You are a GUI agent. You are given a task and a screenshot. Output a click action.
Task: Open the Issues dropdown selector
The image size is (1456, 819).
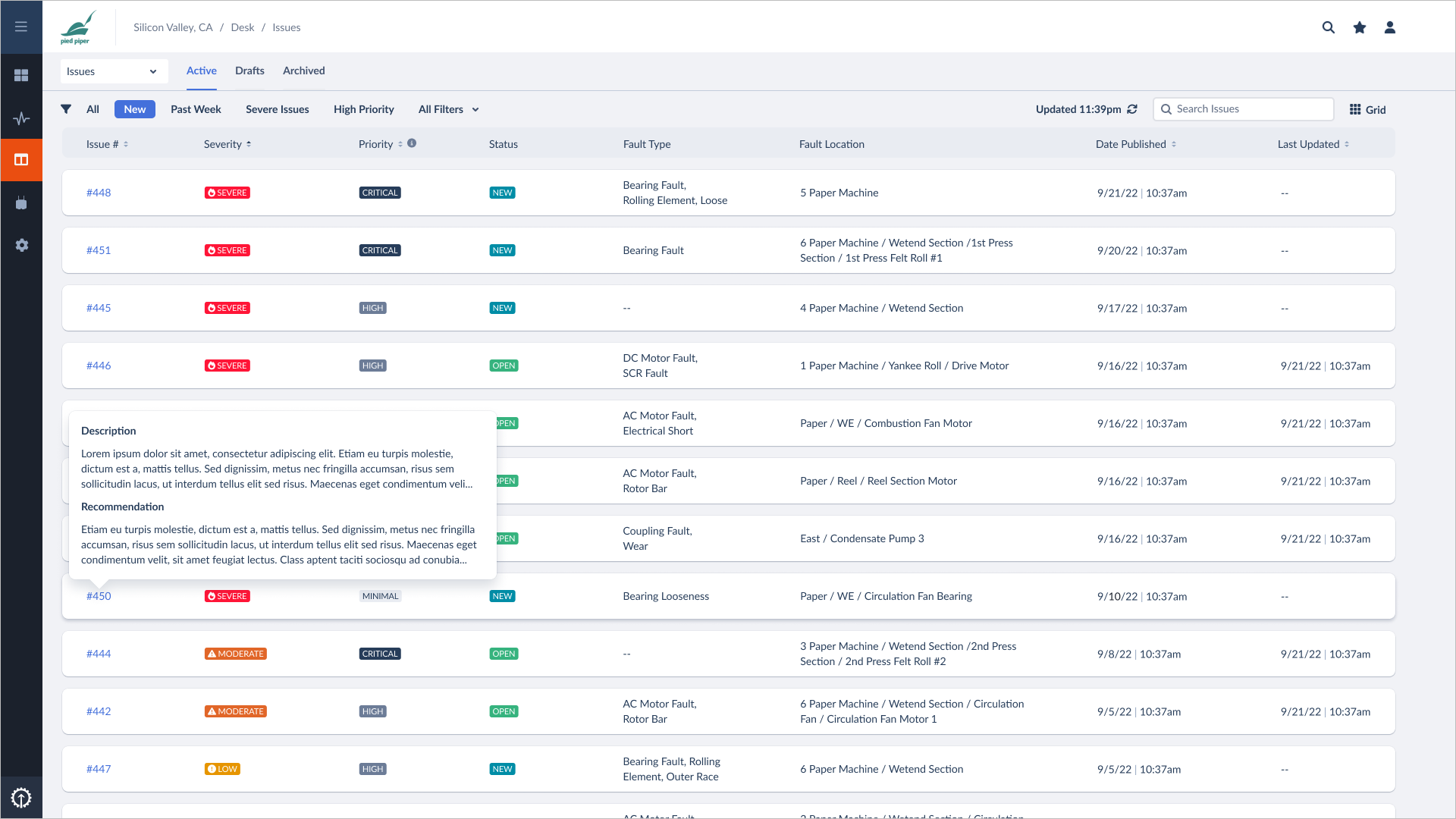pos(114,71)
